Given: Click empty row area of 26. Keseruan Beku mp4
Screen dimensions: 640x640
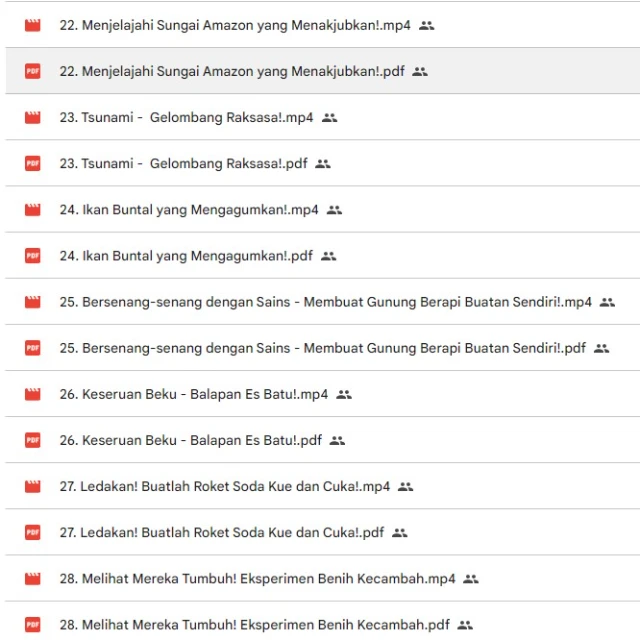Looking at the screenshot, I should point(500,394).
